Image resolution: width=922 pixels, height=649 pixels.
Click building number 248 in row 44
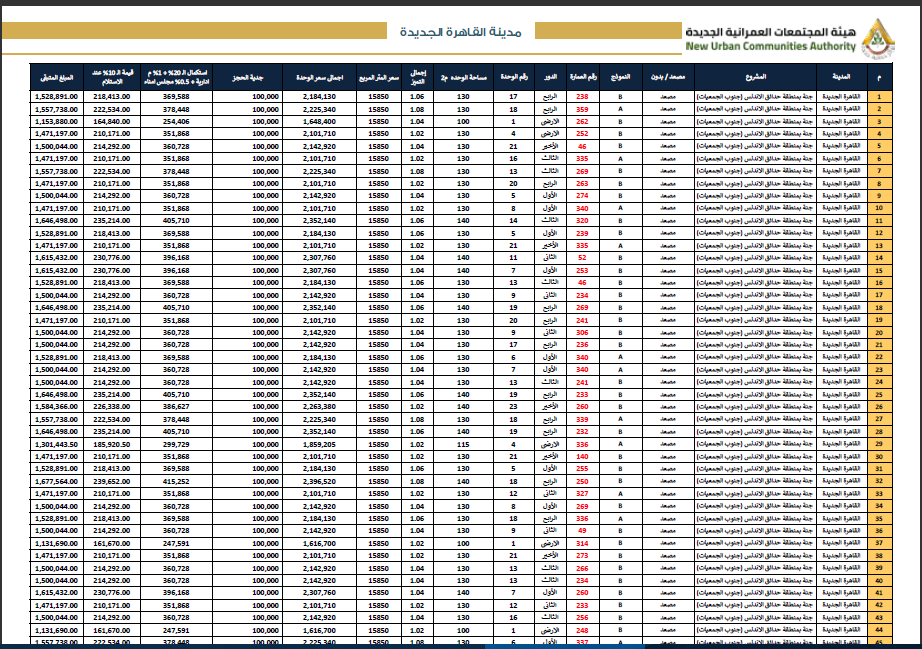click(582, 630)
